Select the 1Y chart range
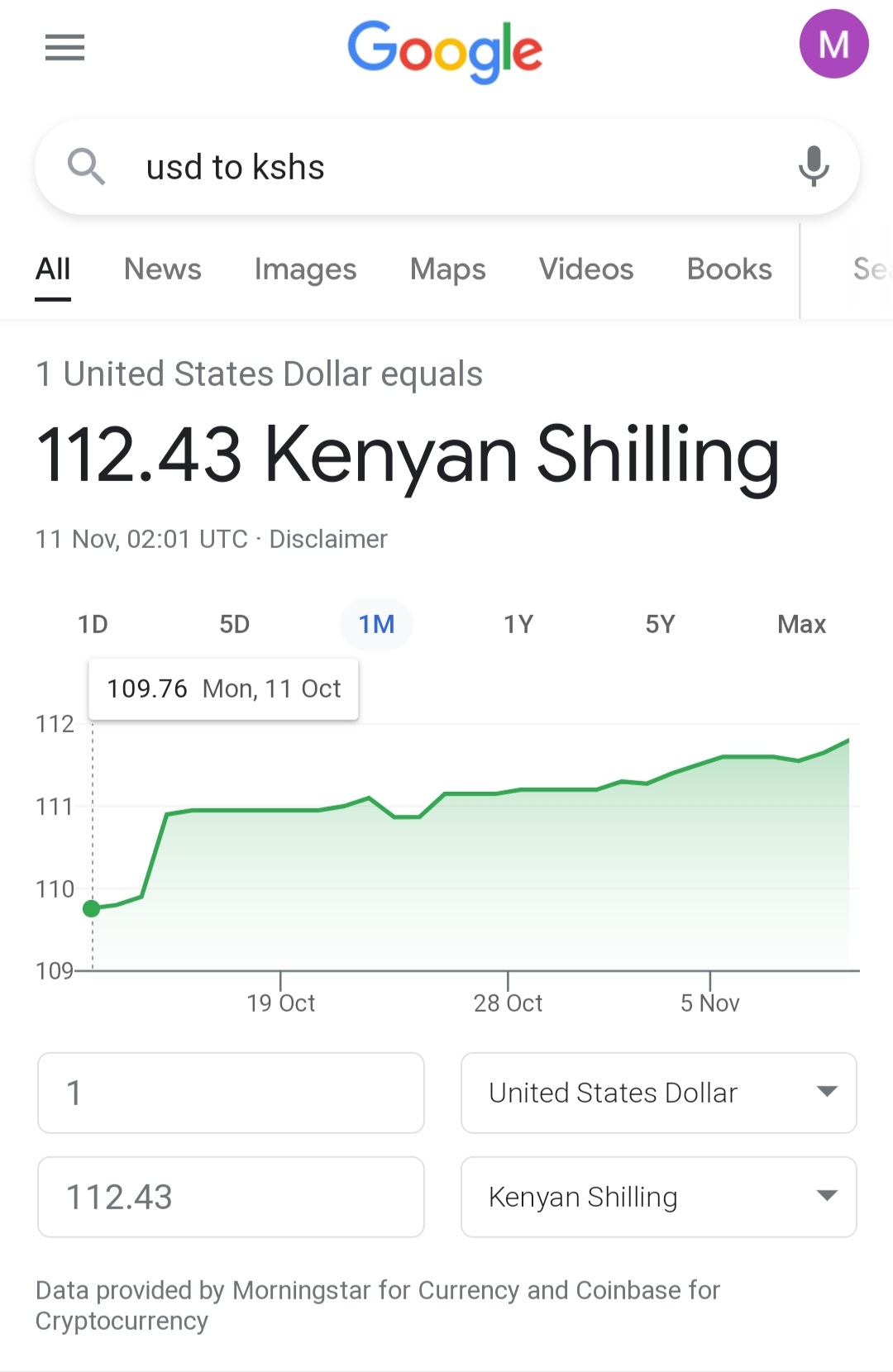893x1372 pixels. [x=518, y=624]
